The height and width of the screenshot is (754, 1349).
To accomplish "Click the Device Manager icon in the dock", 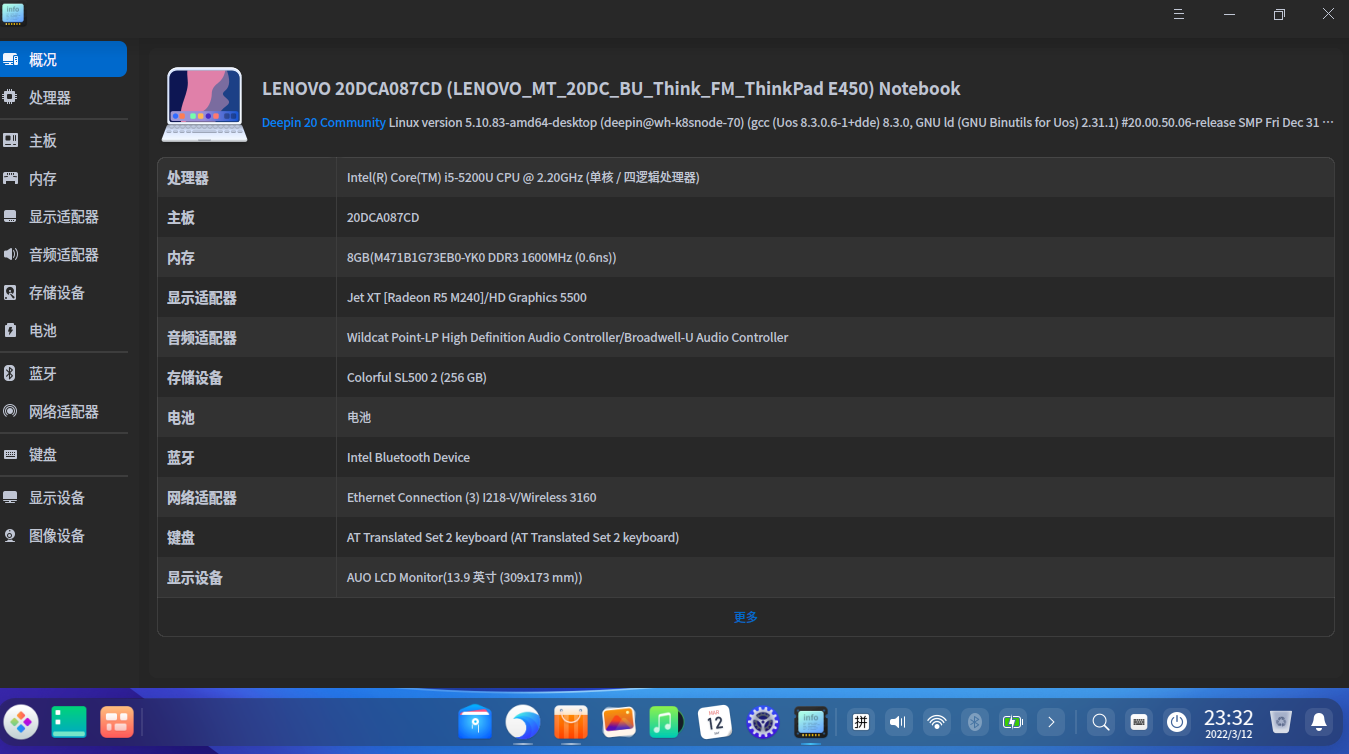I will pyautogui.click(x=811, y=721).
